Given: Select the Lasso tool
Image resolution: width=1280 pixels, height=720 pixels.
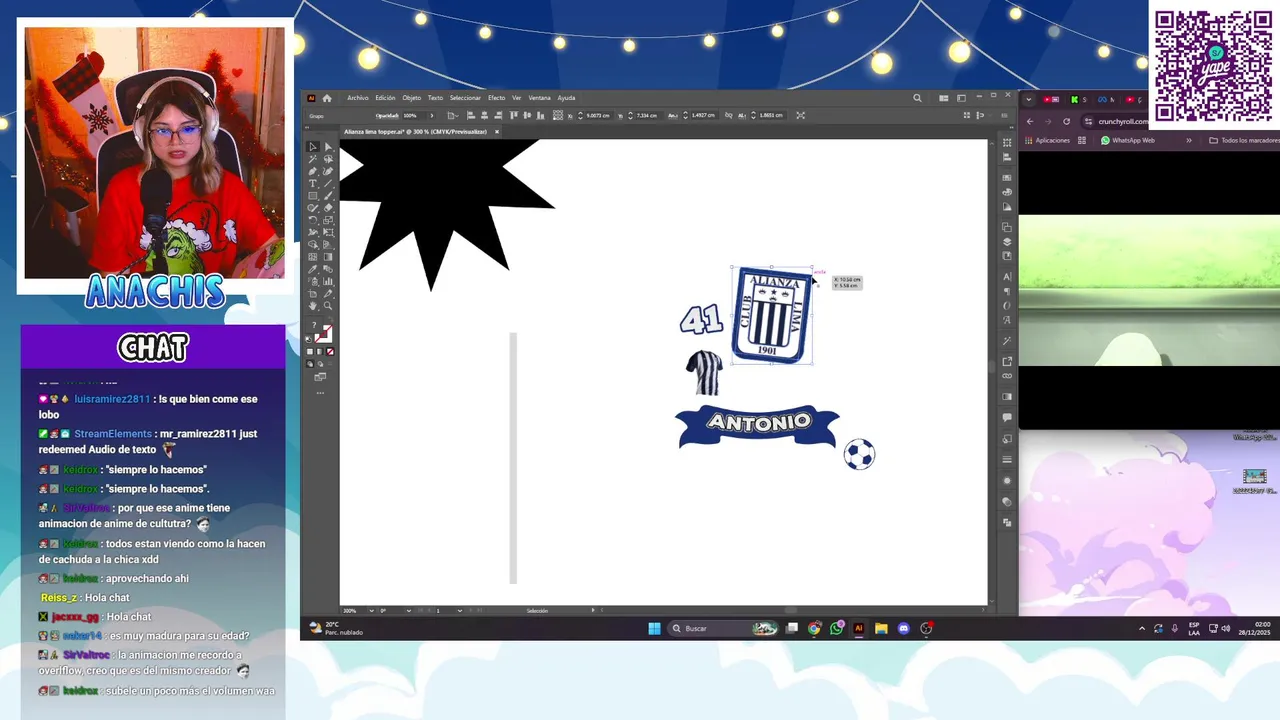Looking at the screenshot, I should pyautogui.click(x=328, y=159).
